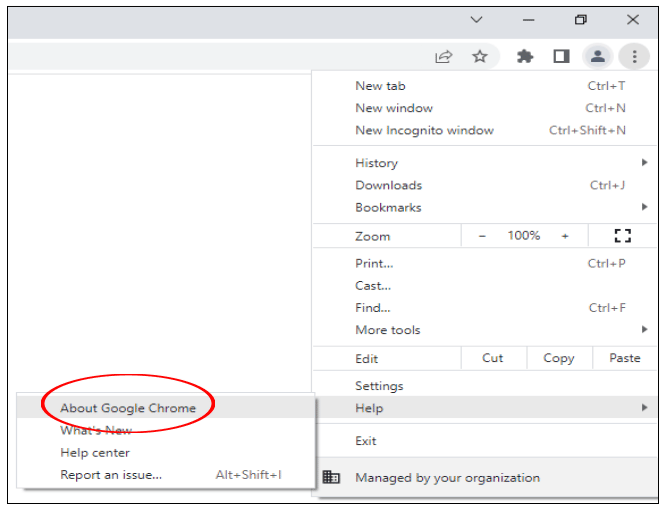Viewport: 665px width, 513px height.
Task: Minimize the Chrome window
Action: (x=528, y=20)
